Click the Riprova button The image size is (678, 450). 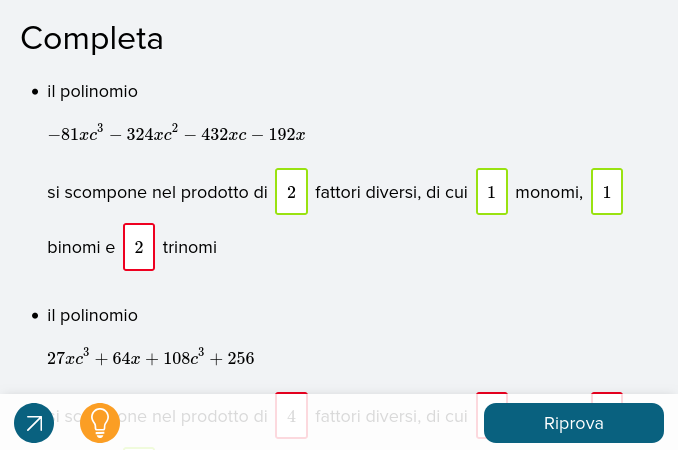tap(574, 423)
